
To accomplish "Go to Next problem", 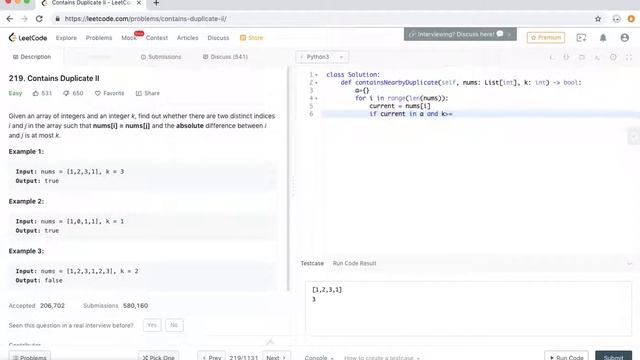I will (x=276, y=356).
